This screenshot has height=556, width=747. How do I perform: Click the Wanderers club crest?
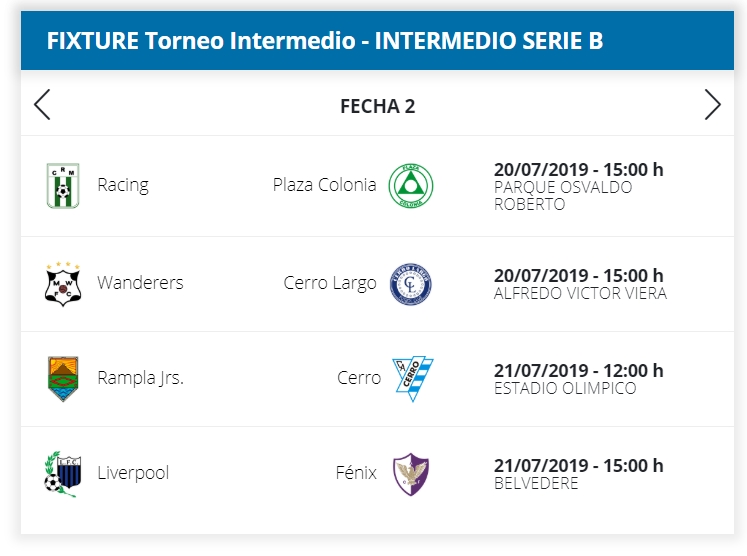tap(64, 283)
